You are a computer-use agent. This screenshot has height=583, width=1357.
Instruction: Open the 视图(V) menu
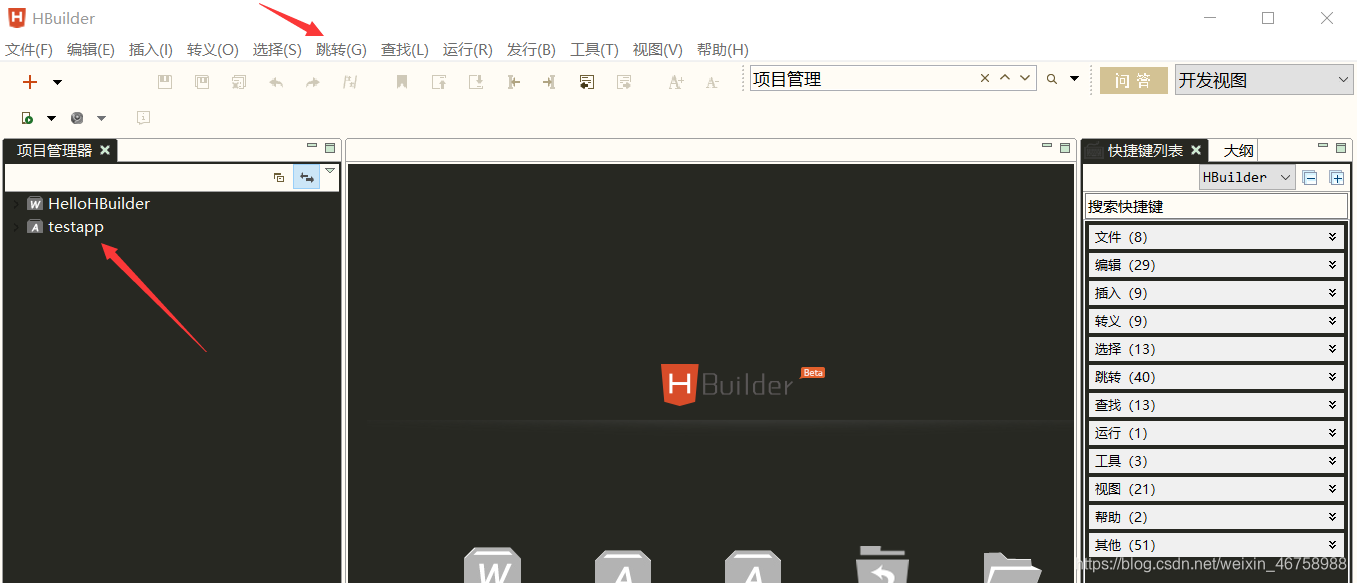[658, 50]
